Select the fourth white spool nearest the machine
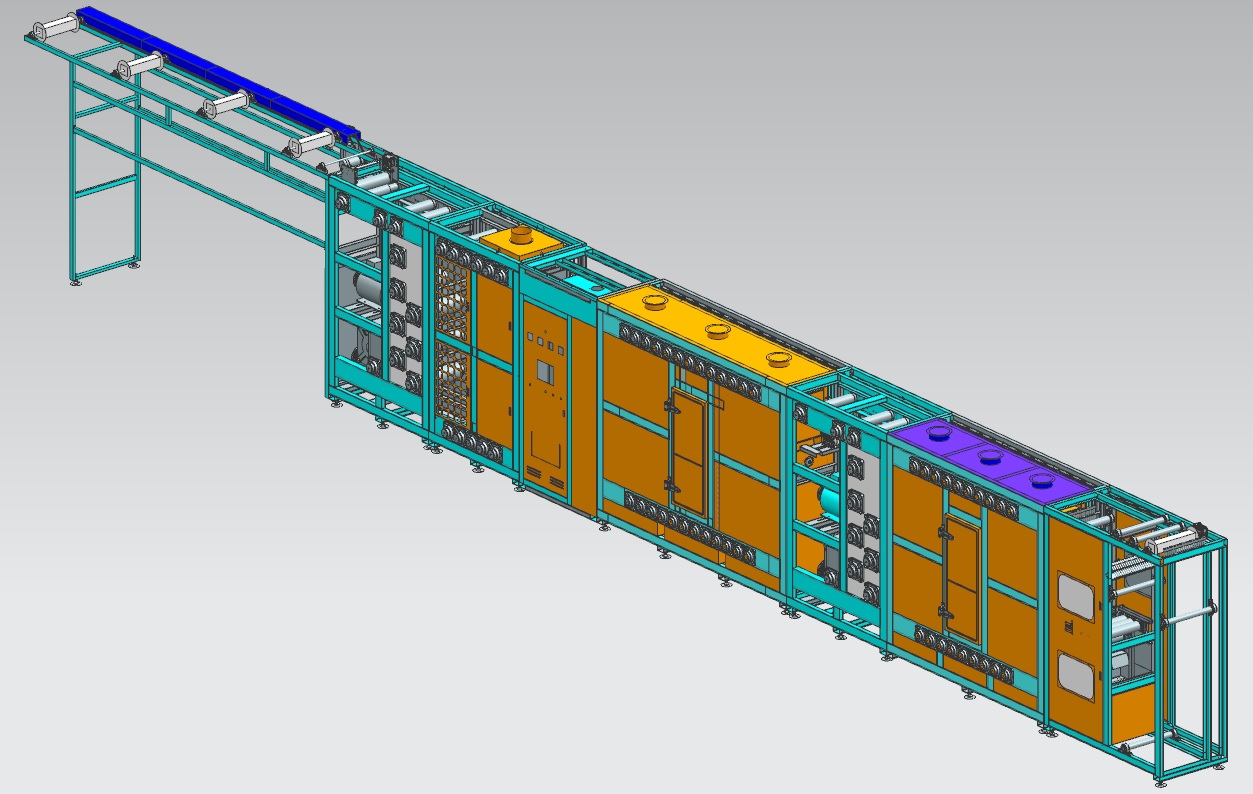The height and width of the screenshot is (794, 1253). (x=312, y=143)
